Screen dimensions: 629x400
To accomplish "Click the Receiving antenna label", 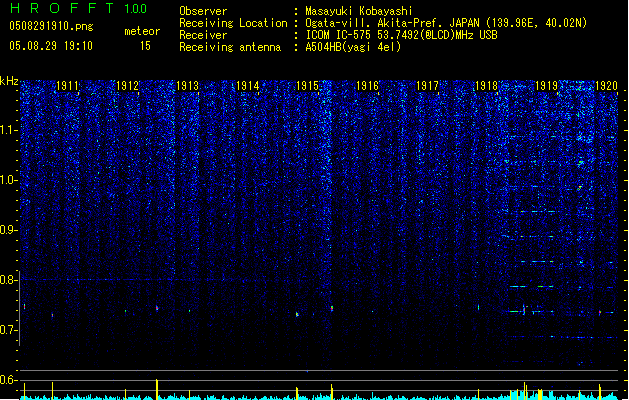I will pyautogui.click(x=230, y=47).
